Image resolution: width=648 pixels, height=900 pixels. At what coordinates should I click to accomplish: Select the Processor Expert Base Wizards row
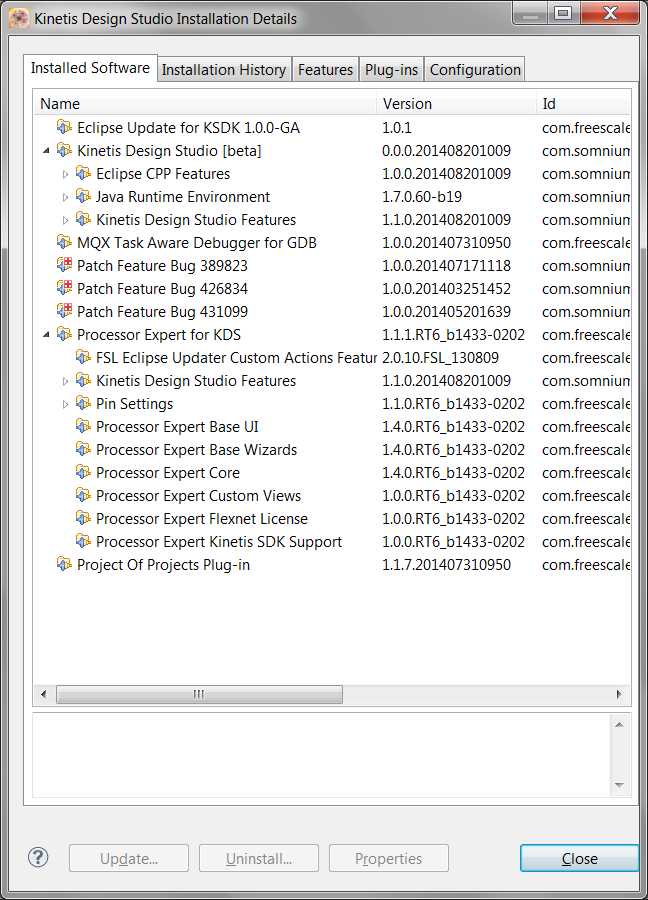[x=196, y=450]
